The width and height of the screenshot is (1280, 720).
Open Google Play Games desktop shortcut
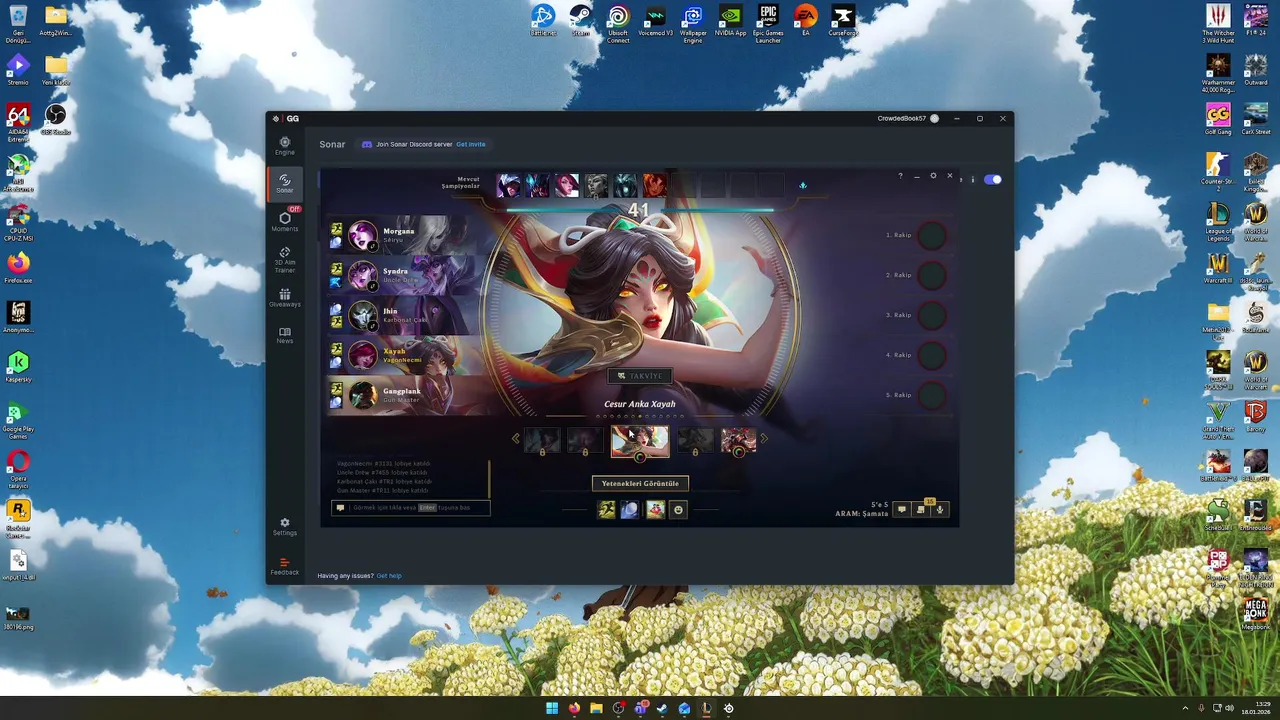[x=18, y=418]
